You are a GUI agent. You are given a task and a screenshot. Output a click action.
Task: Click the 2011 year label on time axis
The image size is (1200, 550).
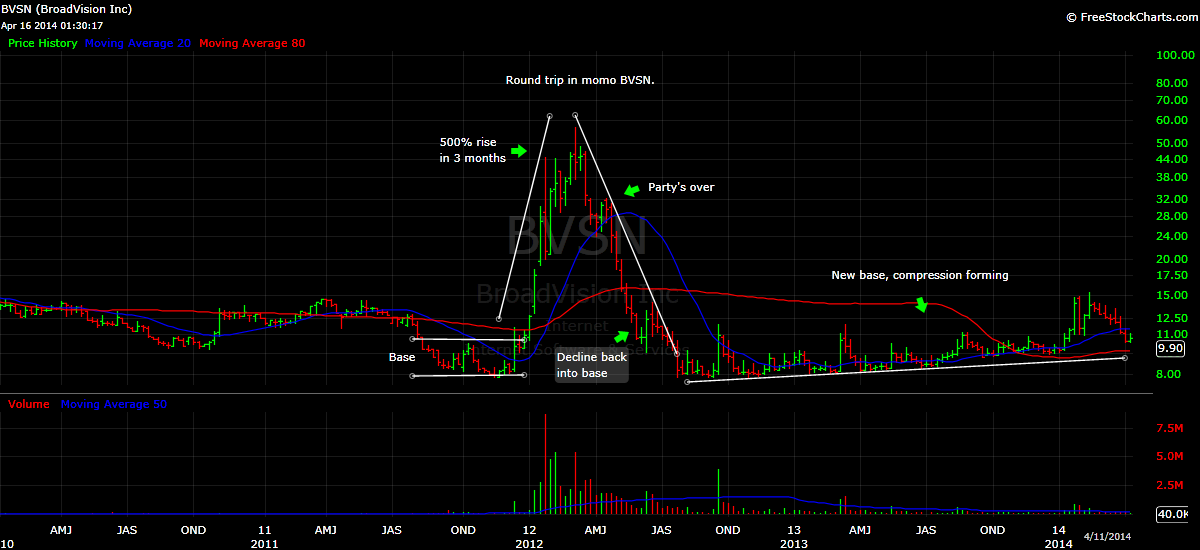[x=264, y=543]
